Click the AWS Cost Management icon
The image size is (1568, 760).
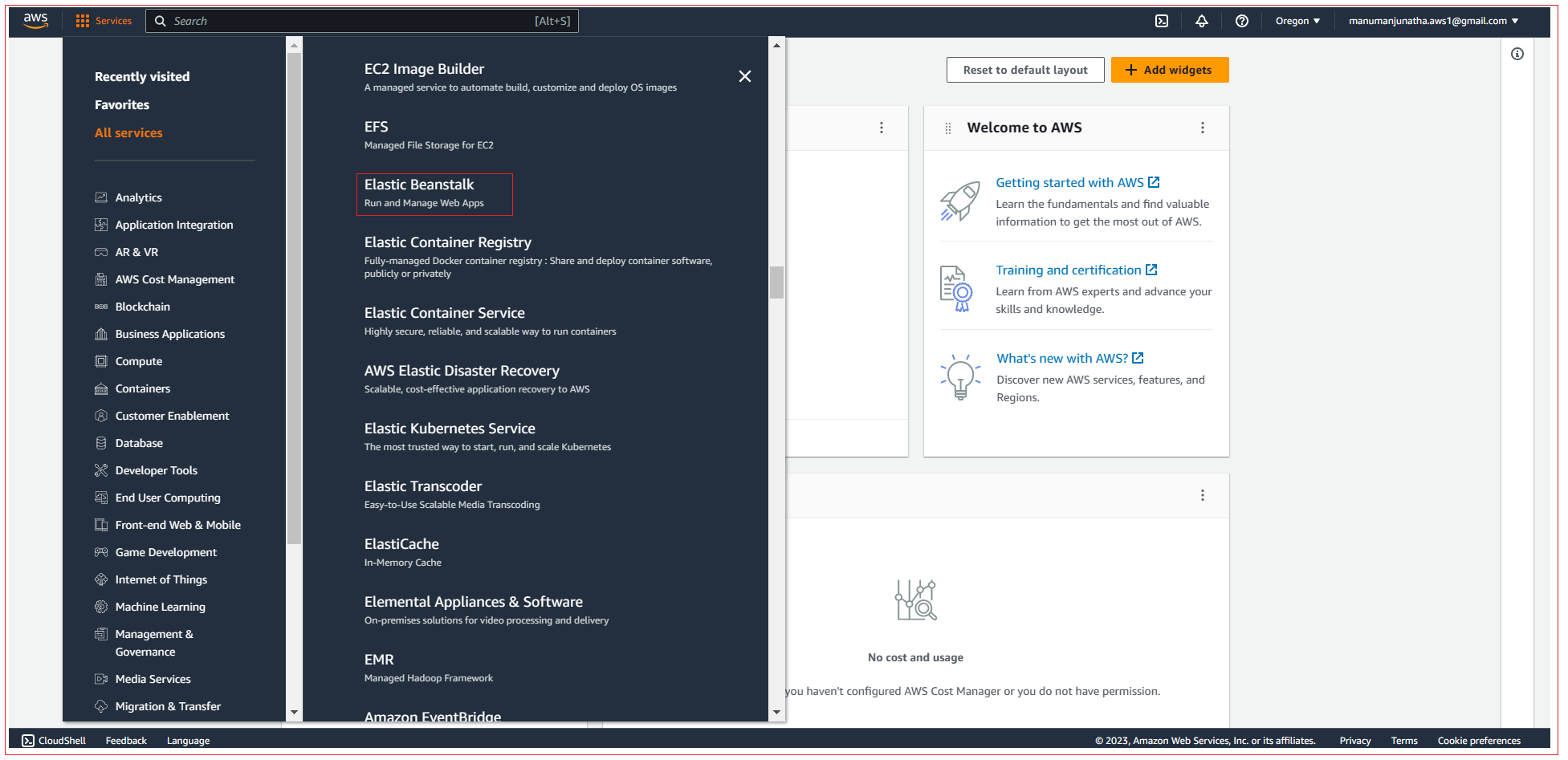tap(101, 279)
